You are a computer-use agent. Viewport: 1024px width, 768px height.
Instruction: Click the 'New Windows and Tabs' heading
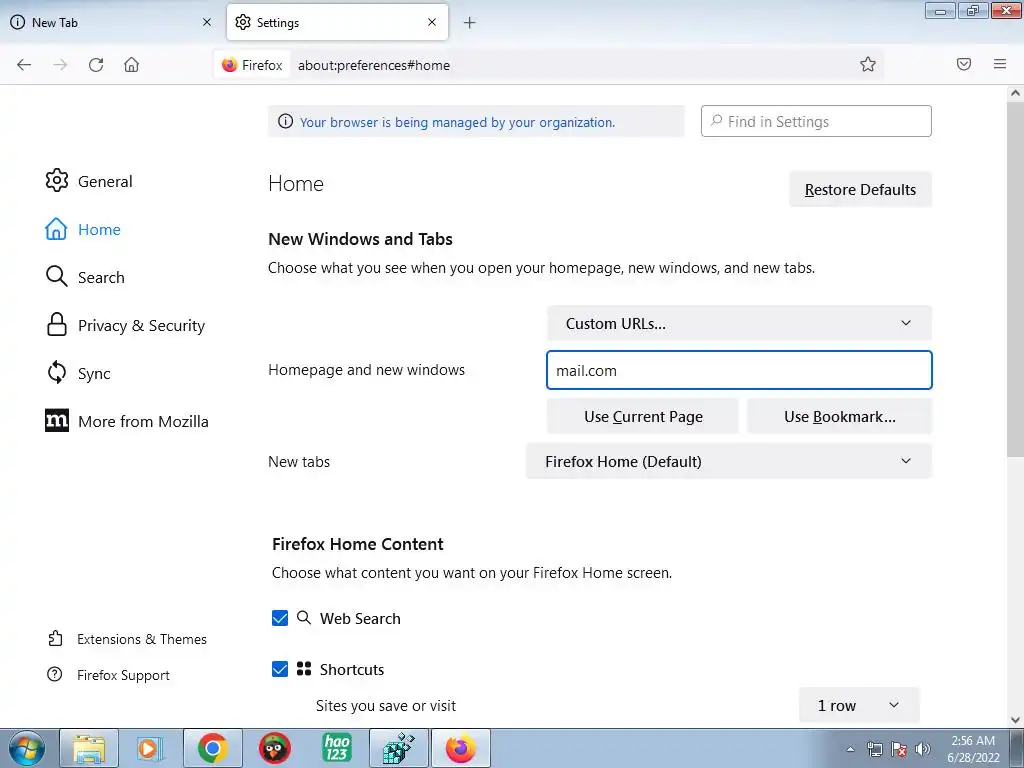point(360,239)
